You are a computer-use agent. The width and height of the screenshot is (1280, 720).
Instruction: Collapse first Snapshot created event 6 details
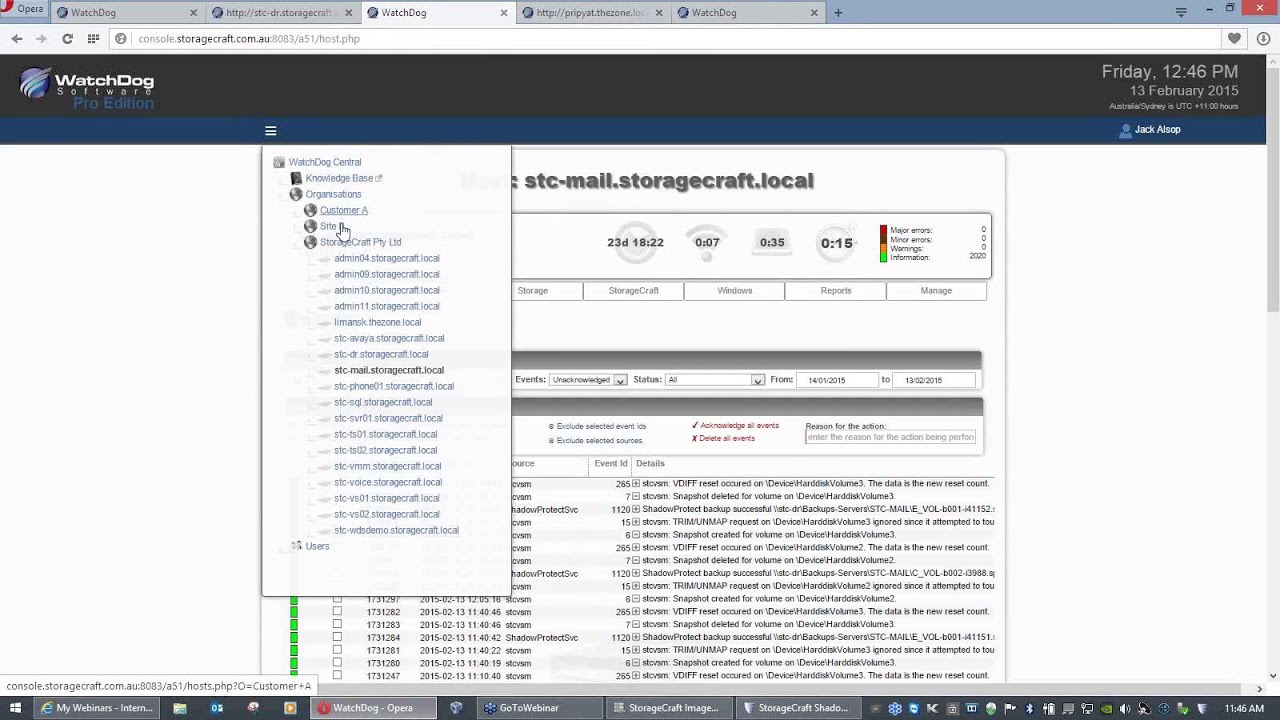point(636,535)
